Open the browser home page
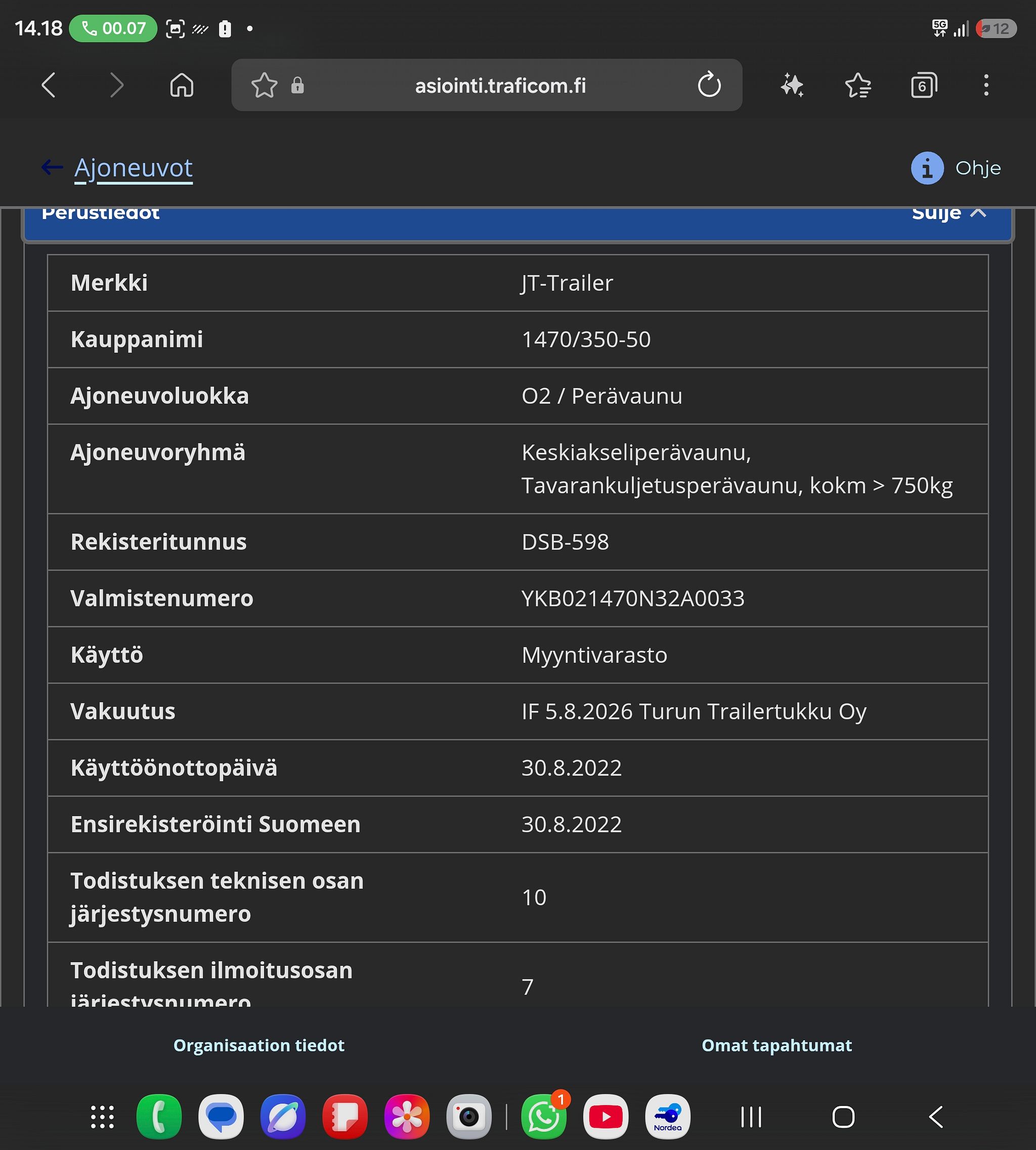This screenshot has height=1150, width=1036. pyautogui.click(x=182, y=86)
